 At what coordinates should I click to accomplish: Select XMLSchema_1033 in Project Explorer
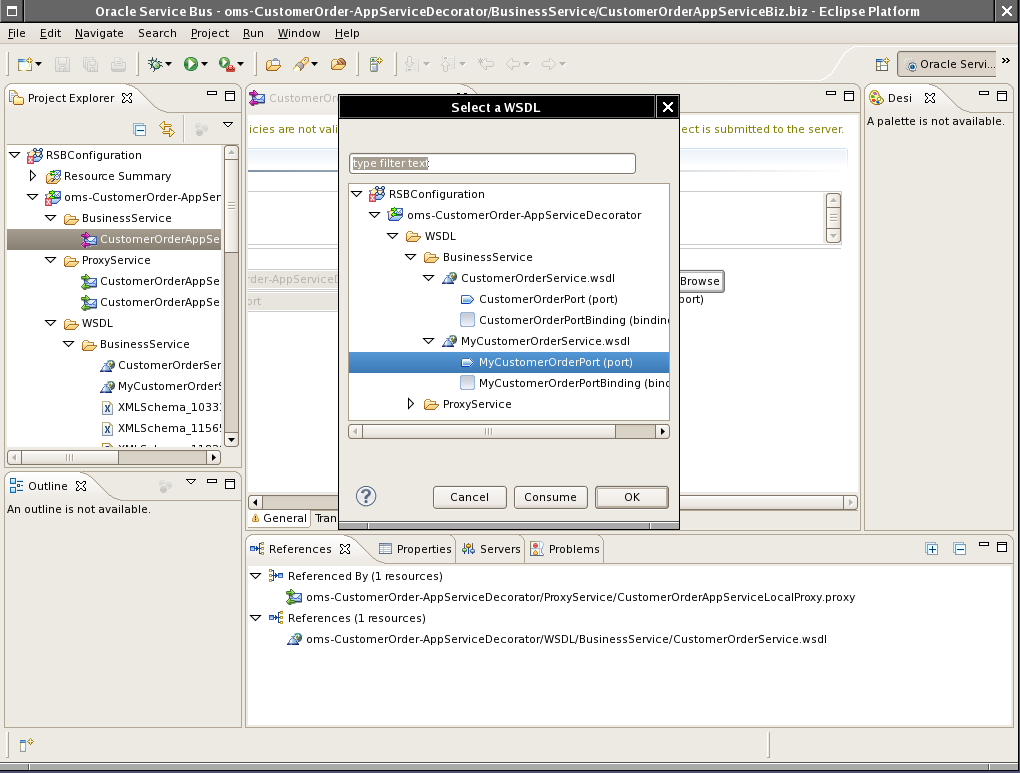point(161,407)
